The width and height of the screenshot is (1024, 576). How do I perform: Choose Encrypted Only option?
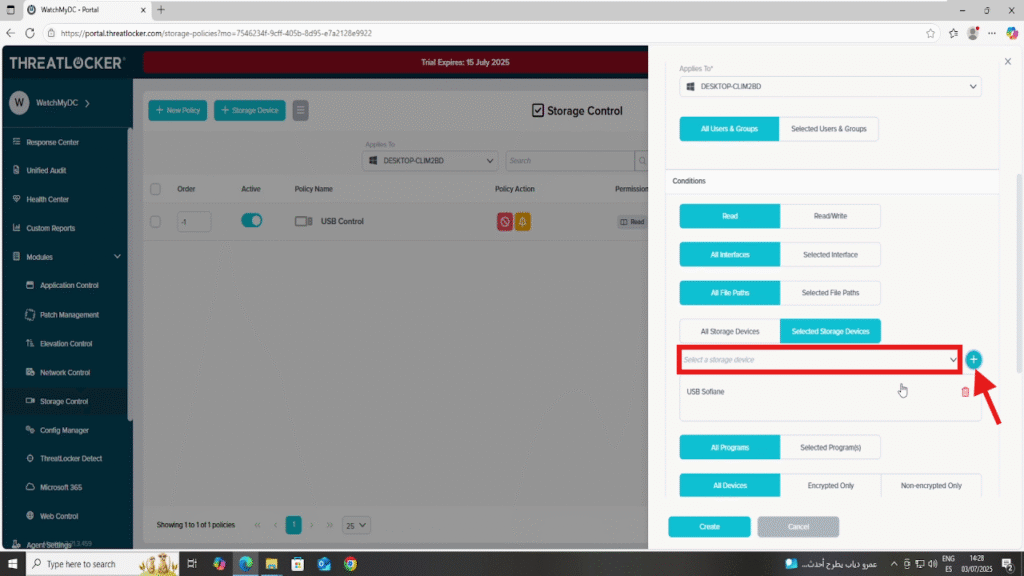(830, 486)
